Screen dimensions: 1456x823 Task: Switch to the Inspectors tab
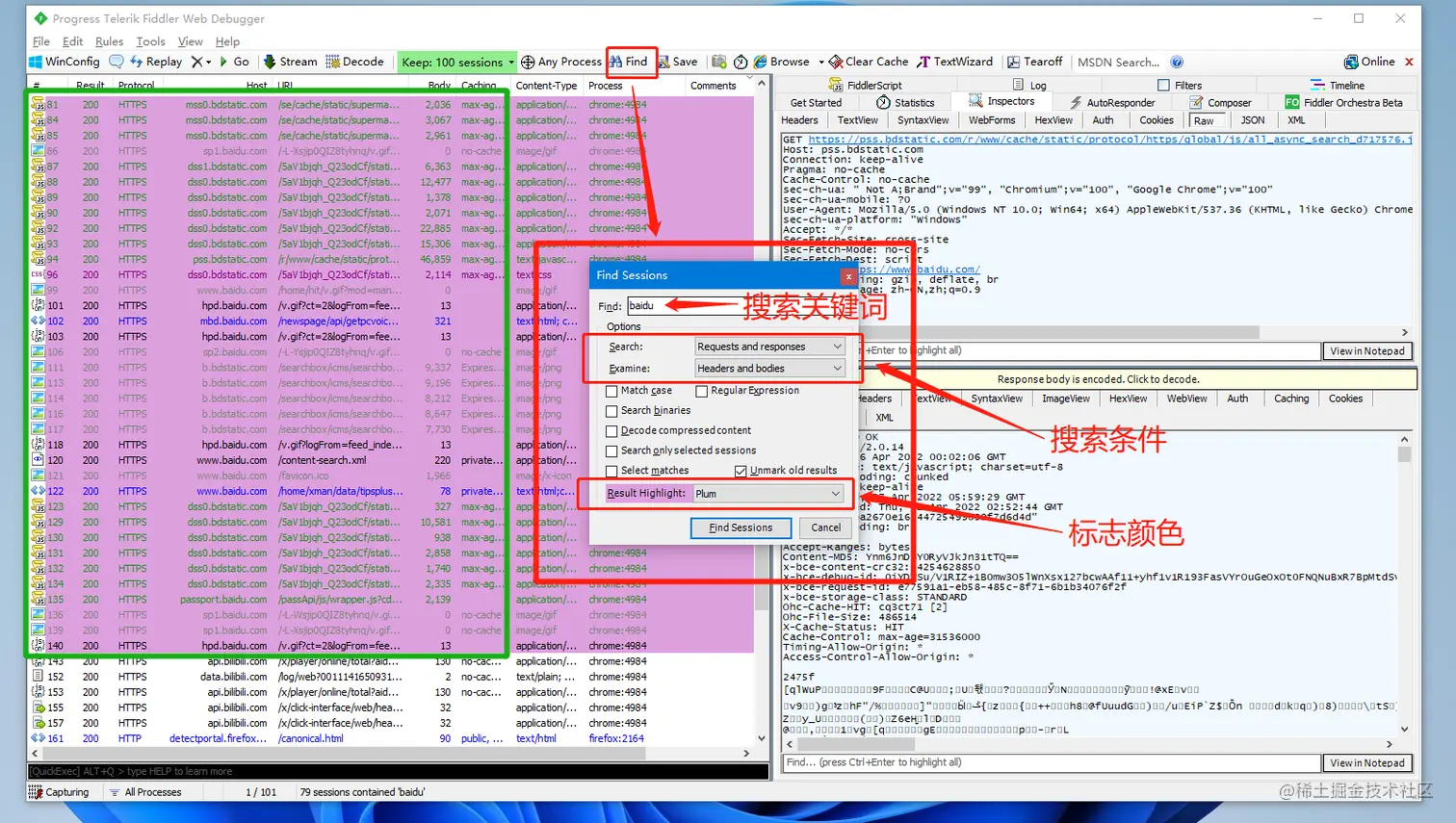tap(1001, 101)
